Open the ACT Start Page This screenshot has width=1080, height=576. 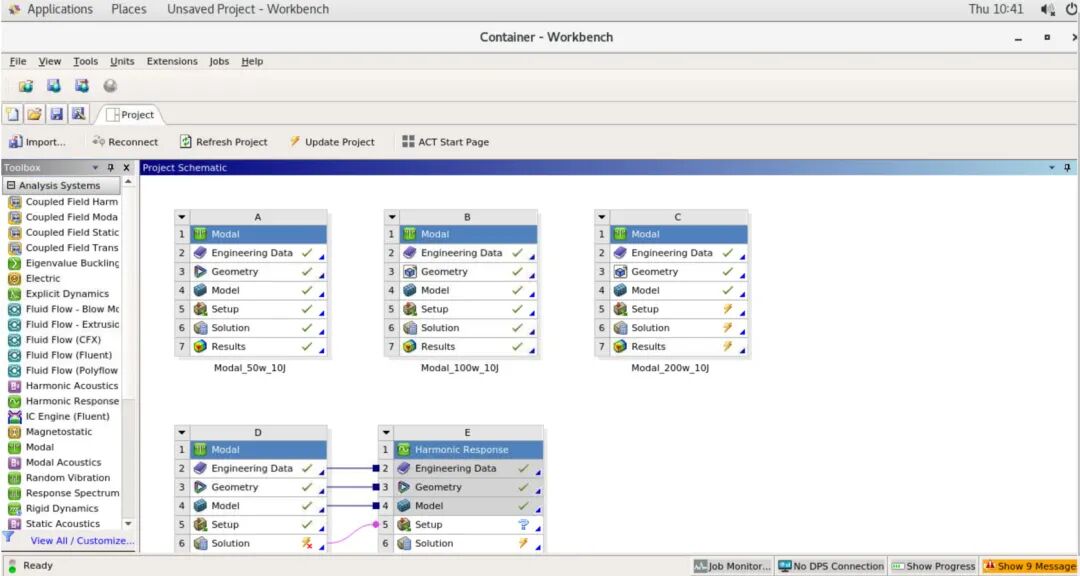(446, 142)
